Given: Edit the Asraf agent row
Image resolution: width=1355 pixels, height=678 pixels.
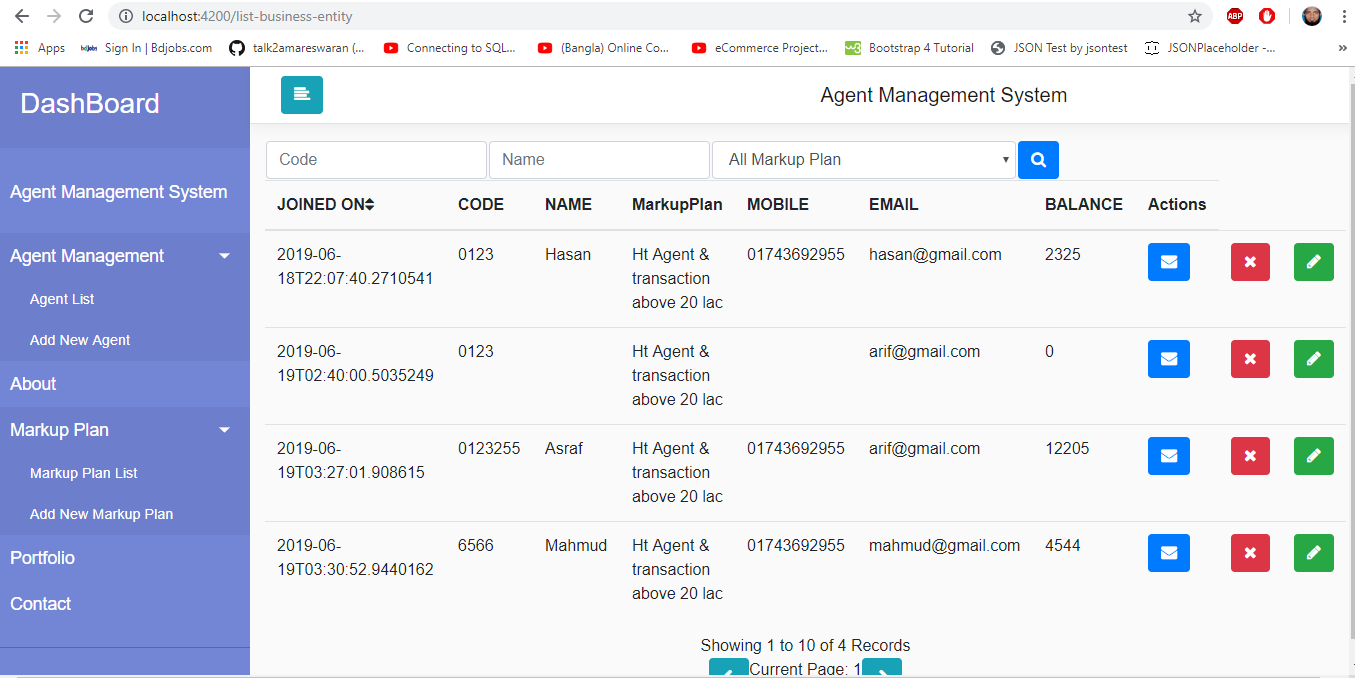Looking at the screenshot, I should pyautogui.click(x=1314, y=456).
